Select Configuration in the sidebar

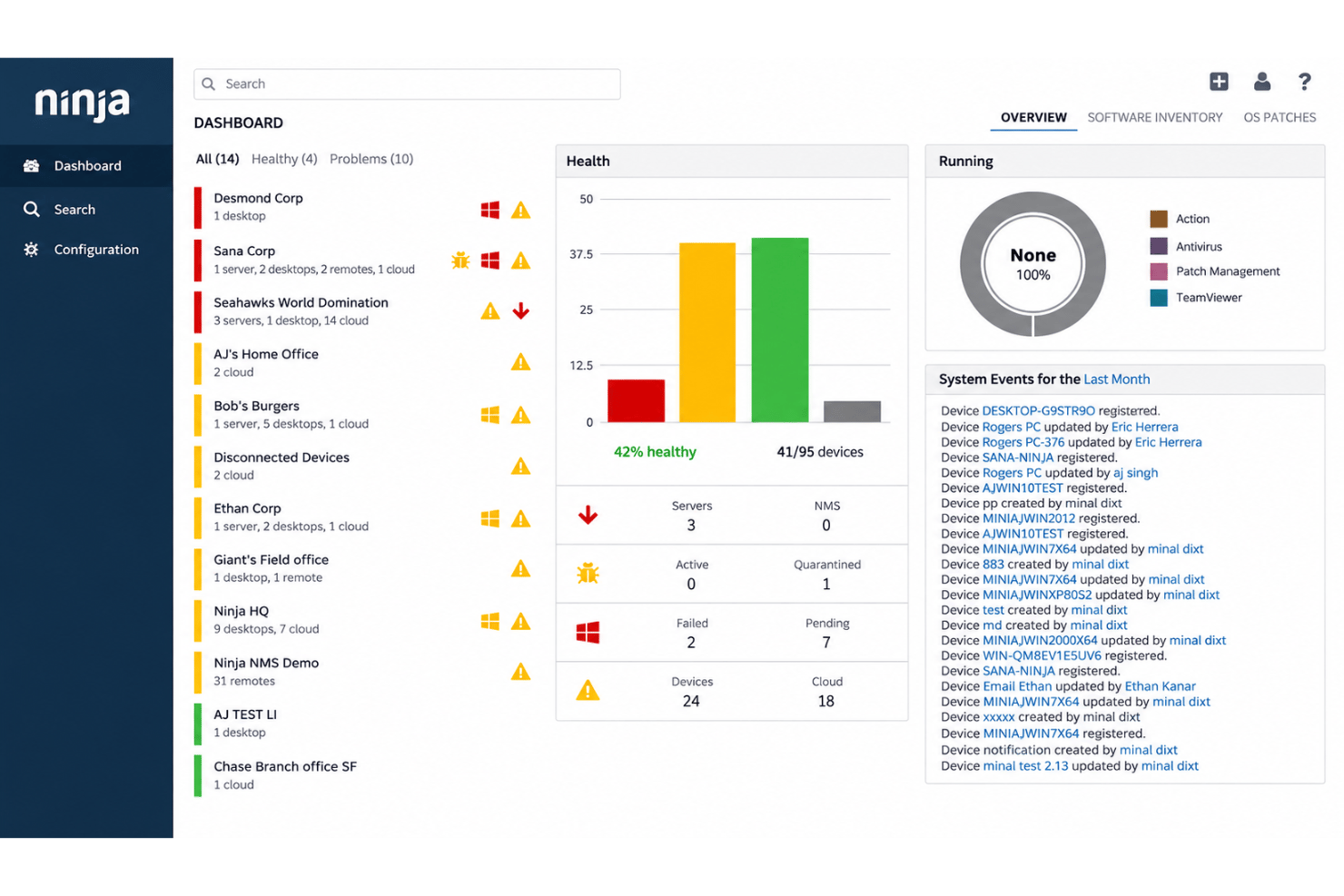(86, 250)
